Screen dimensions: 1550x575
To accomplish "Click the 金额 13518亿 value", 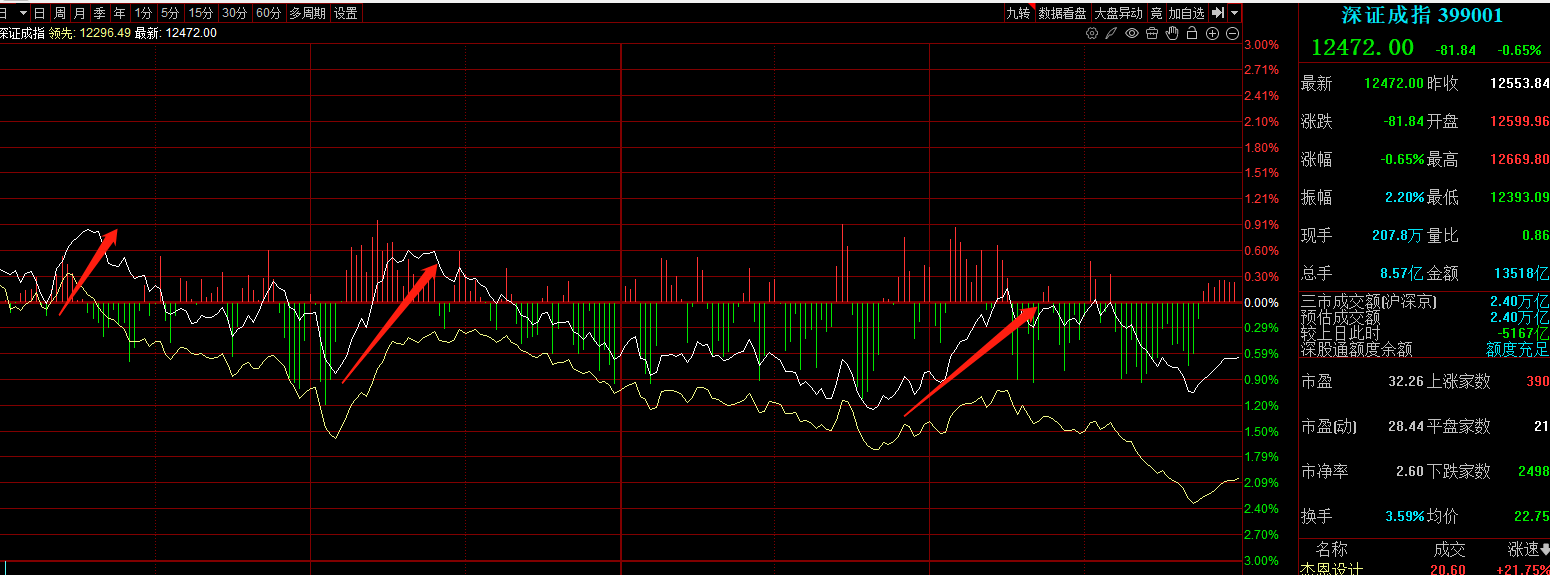I will tap(1521, 273).
